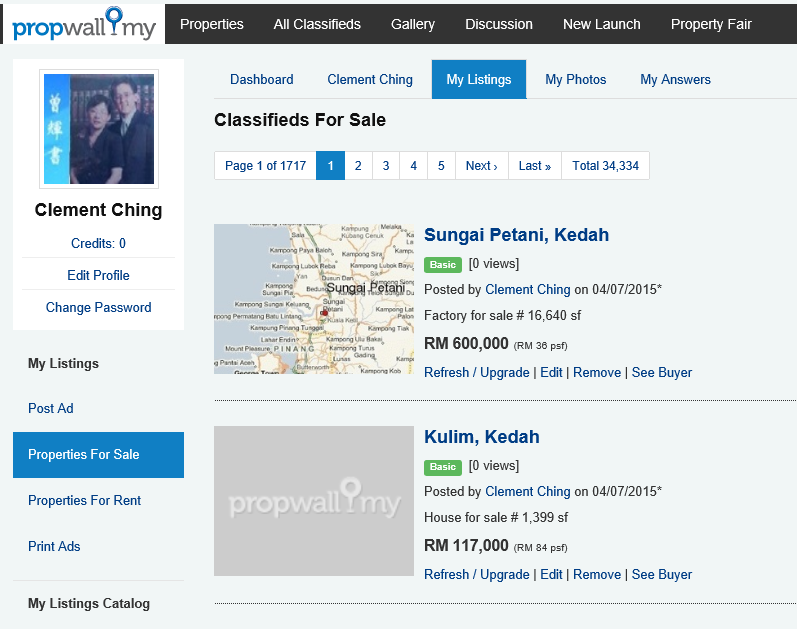Click the propwall.my logo
Screen dimensions: 797x631
tap(84, 24)
